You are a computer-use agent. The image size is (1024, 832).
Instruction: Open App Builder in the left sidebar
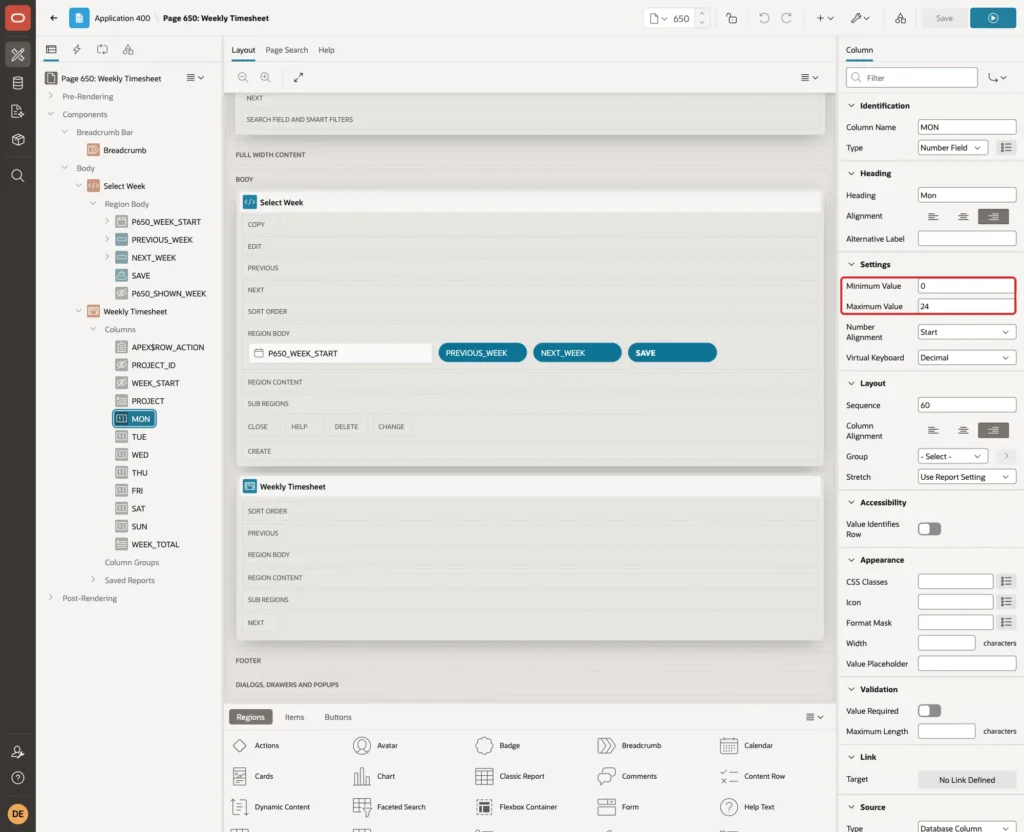click(x=18, y=55)
